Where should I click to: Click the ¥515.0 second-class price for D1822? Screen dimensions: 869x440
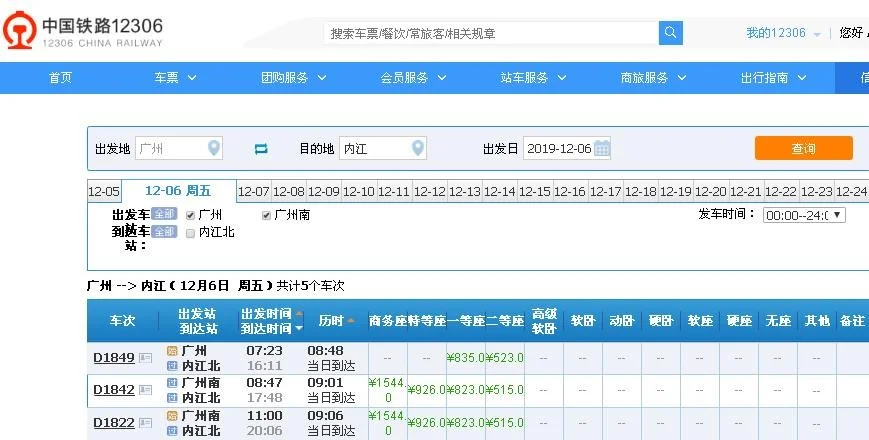click(x=504, y=423)
